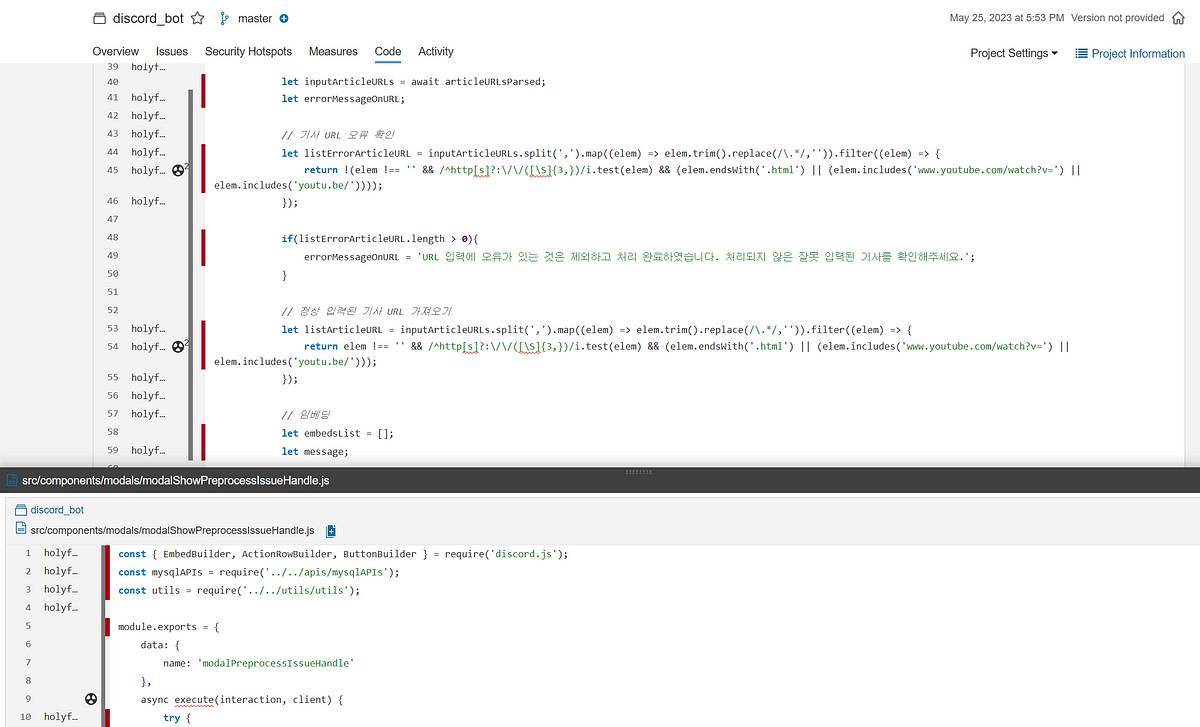
Task: Click the panel divider handle above the lower viewer
Action: click(x=638, y=471)
